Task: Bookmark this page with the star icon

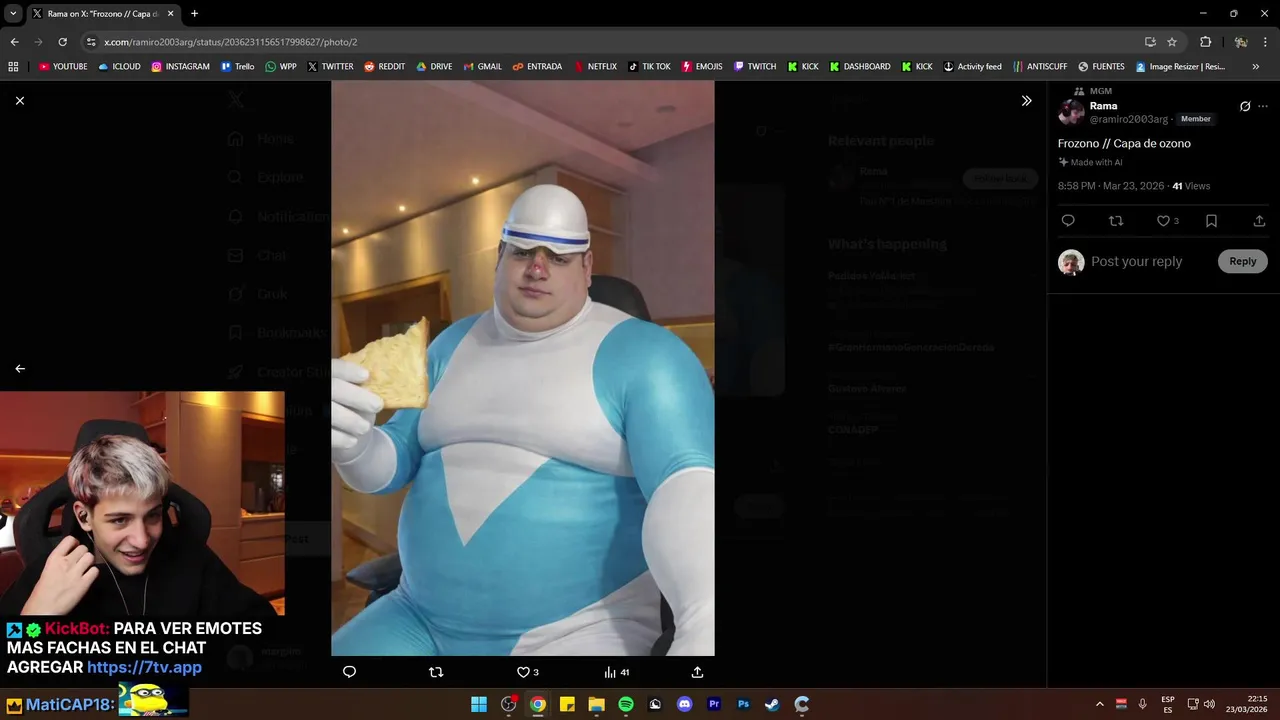Action: click(1172, 42)
